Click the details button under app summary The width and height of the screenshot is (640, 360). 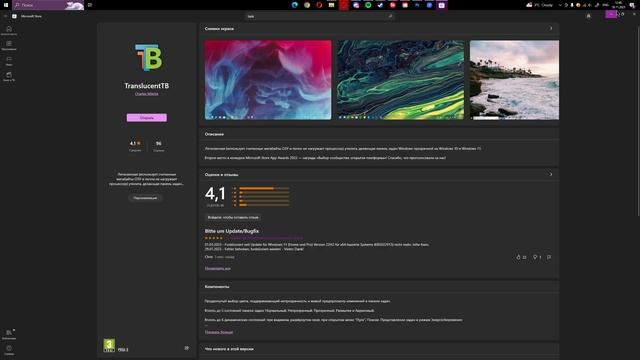coord(145,198)
